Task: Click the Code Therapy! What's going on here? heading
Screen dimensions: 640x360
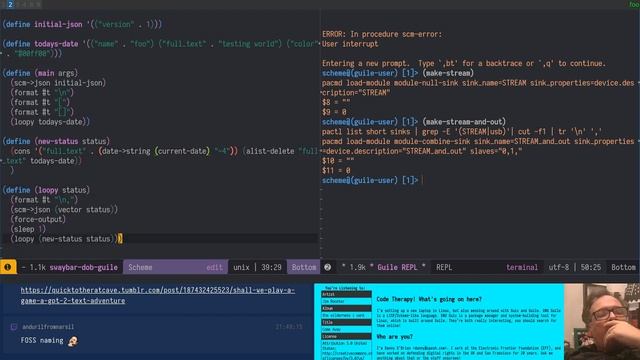Action: (x=429, y=299)
